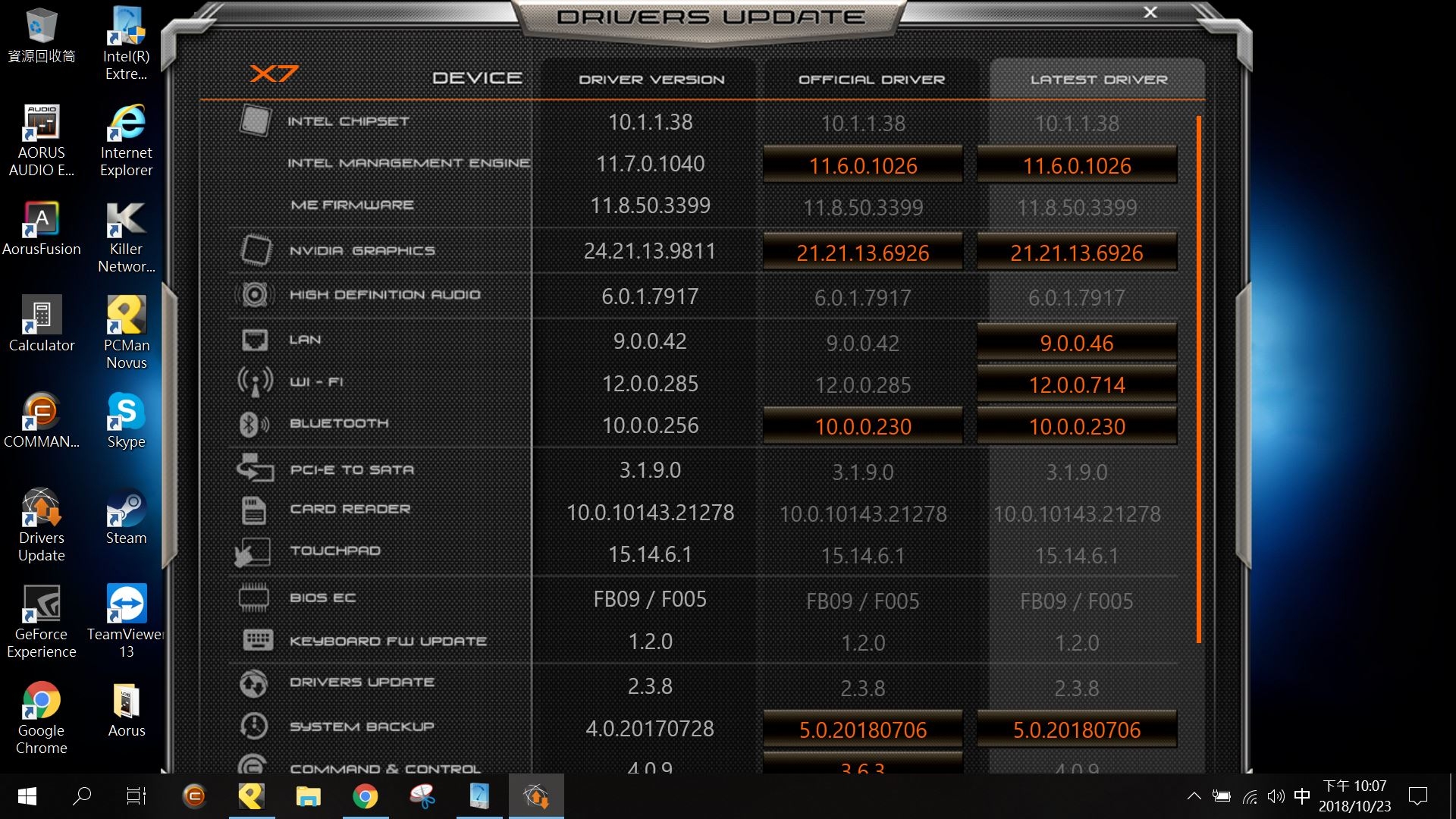Open AORUS AUDIO desktop shortcut

41,140
